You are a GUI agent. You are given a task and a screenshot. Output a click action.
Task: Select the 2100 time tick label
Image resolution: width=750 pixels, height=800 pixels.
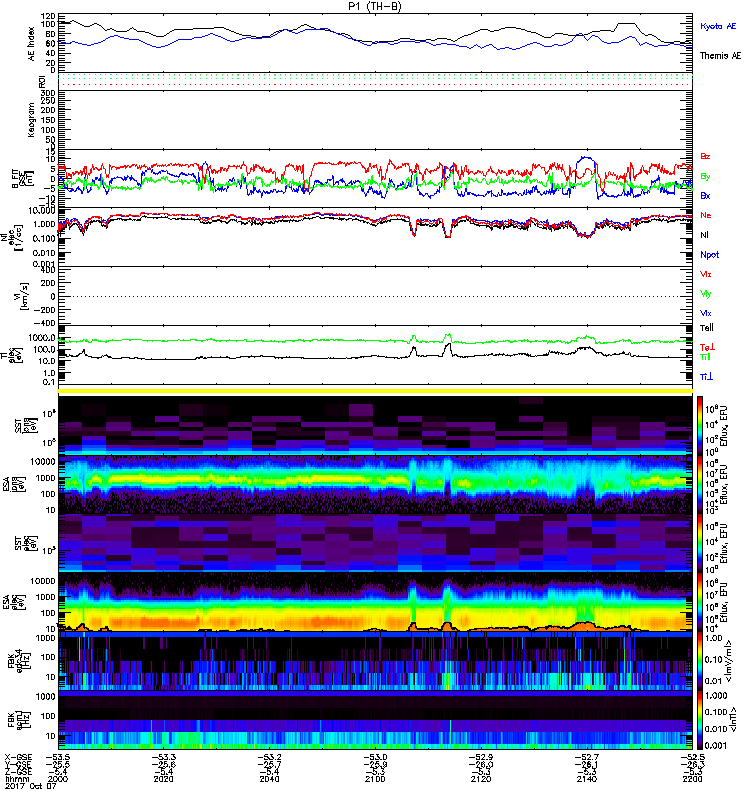tap(375, 779)
